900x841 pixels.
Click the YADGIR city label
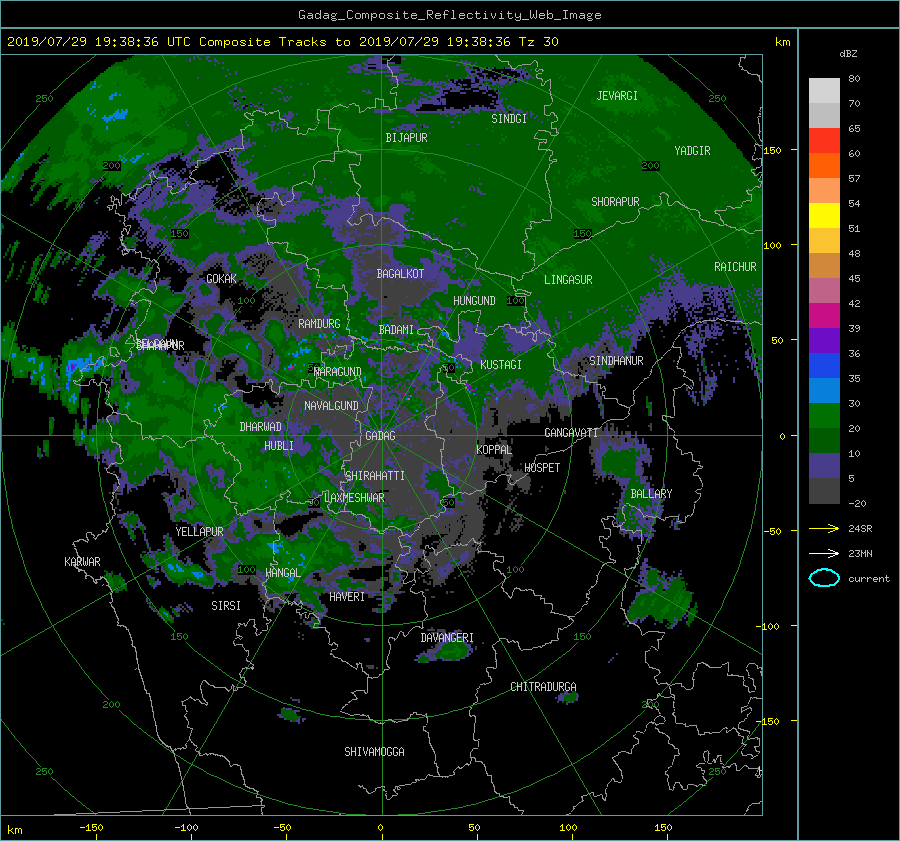point(692,151)
